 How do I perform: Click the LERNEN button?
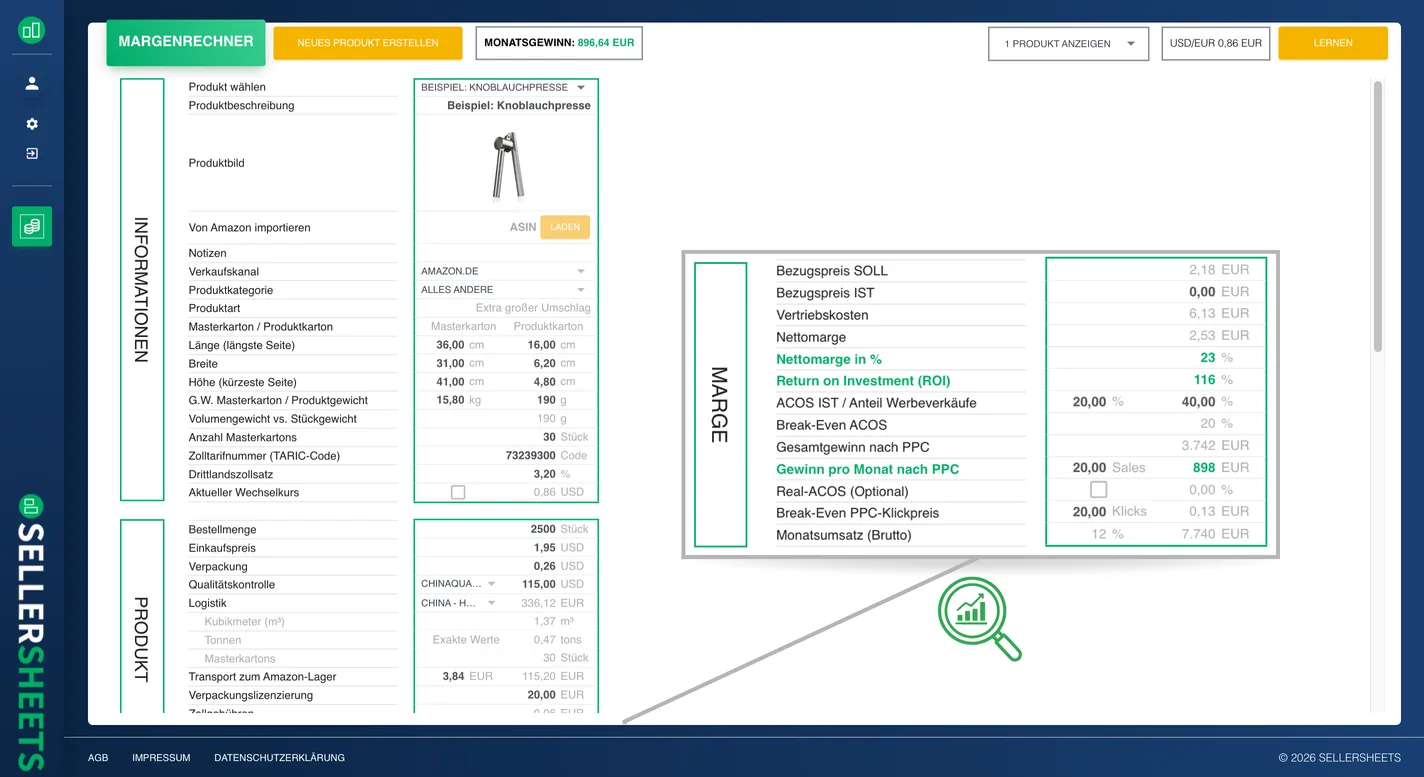point(1333,43)
